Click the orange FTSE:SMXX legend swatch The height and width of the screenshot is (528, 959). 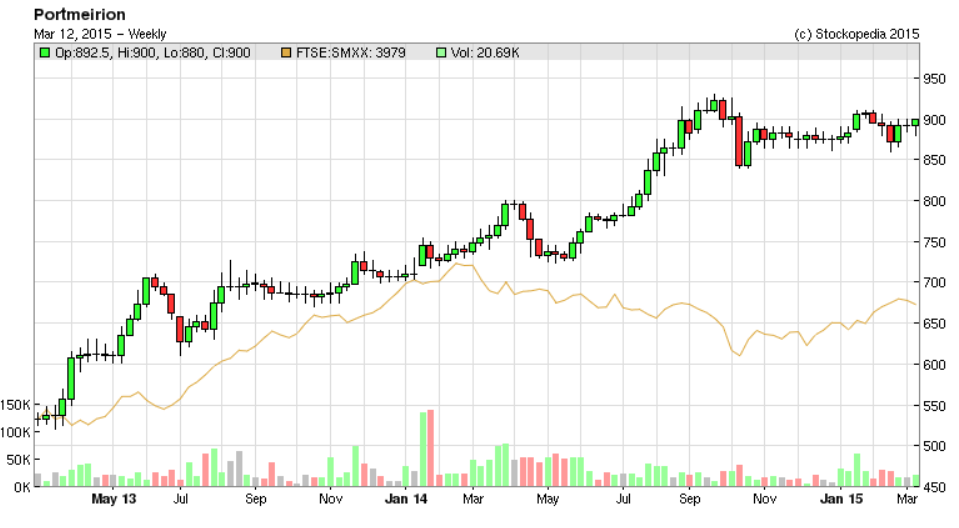click(x=286, y=53)
